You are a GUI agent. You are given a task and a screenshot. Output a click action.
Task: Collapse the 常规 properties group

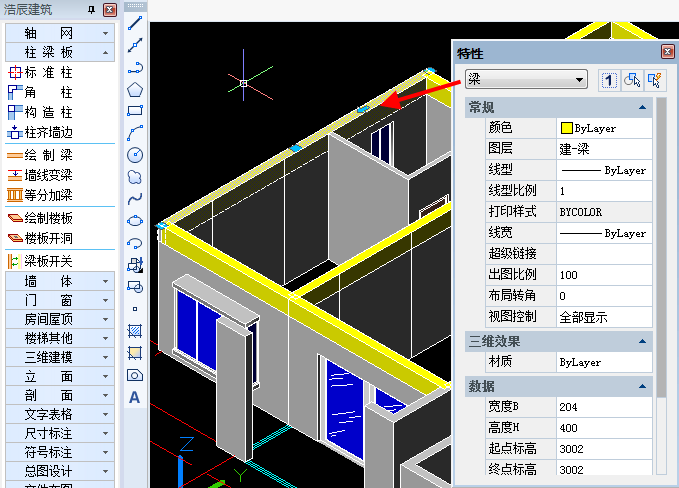tap(643, 107)
